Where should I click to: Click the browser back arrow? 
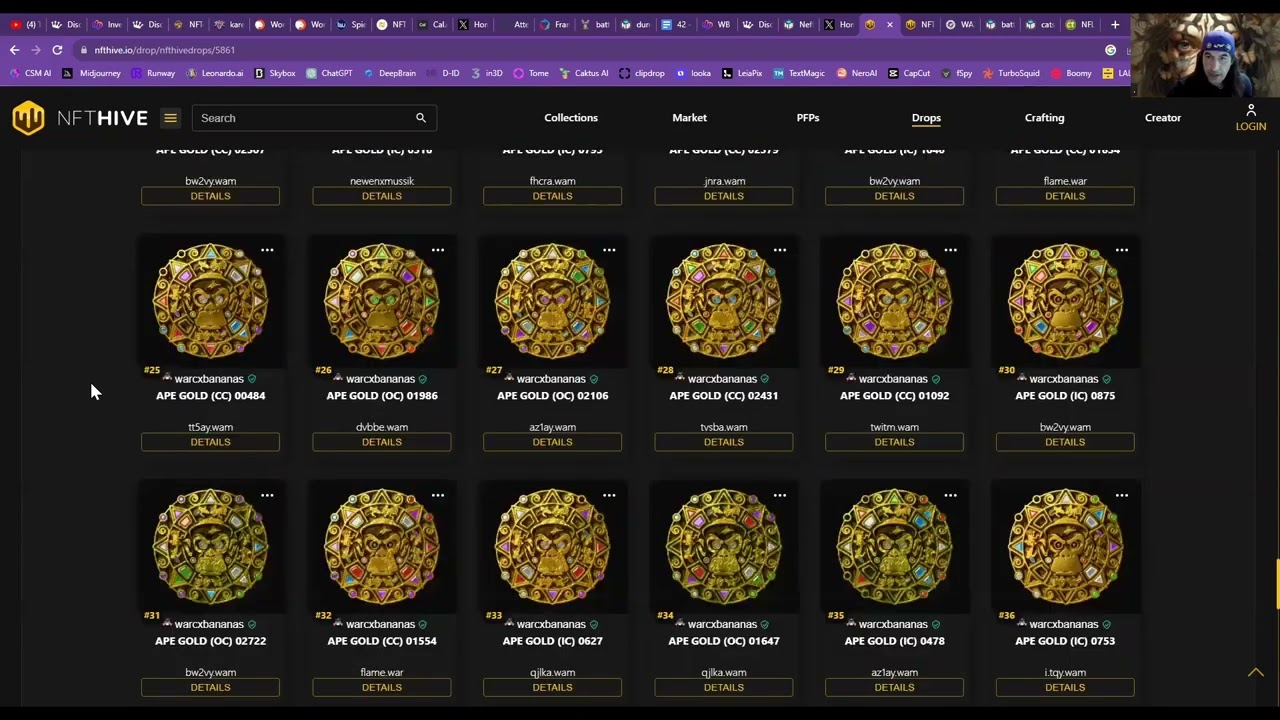14,50
